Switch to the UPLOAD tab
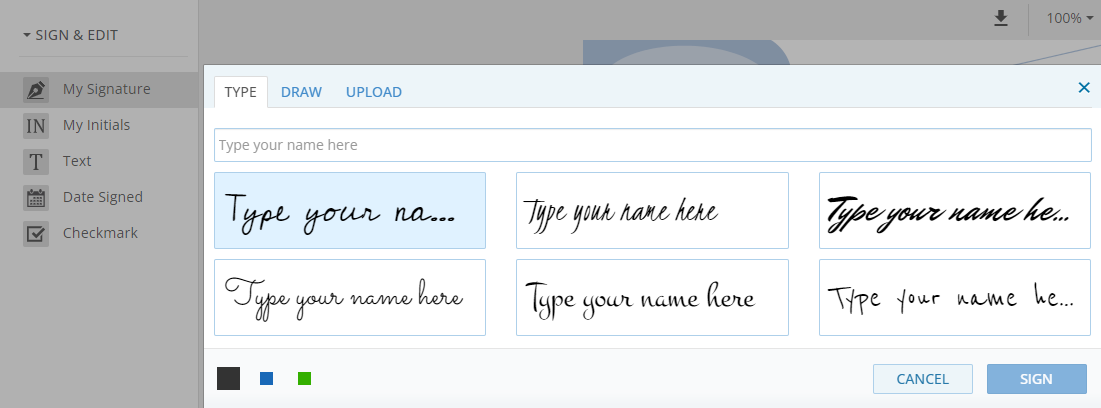This screenshot has height=408, width=1101. 374,92
